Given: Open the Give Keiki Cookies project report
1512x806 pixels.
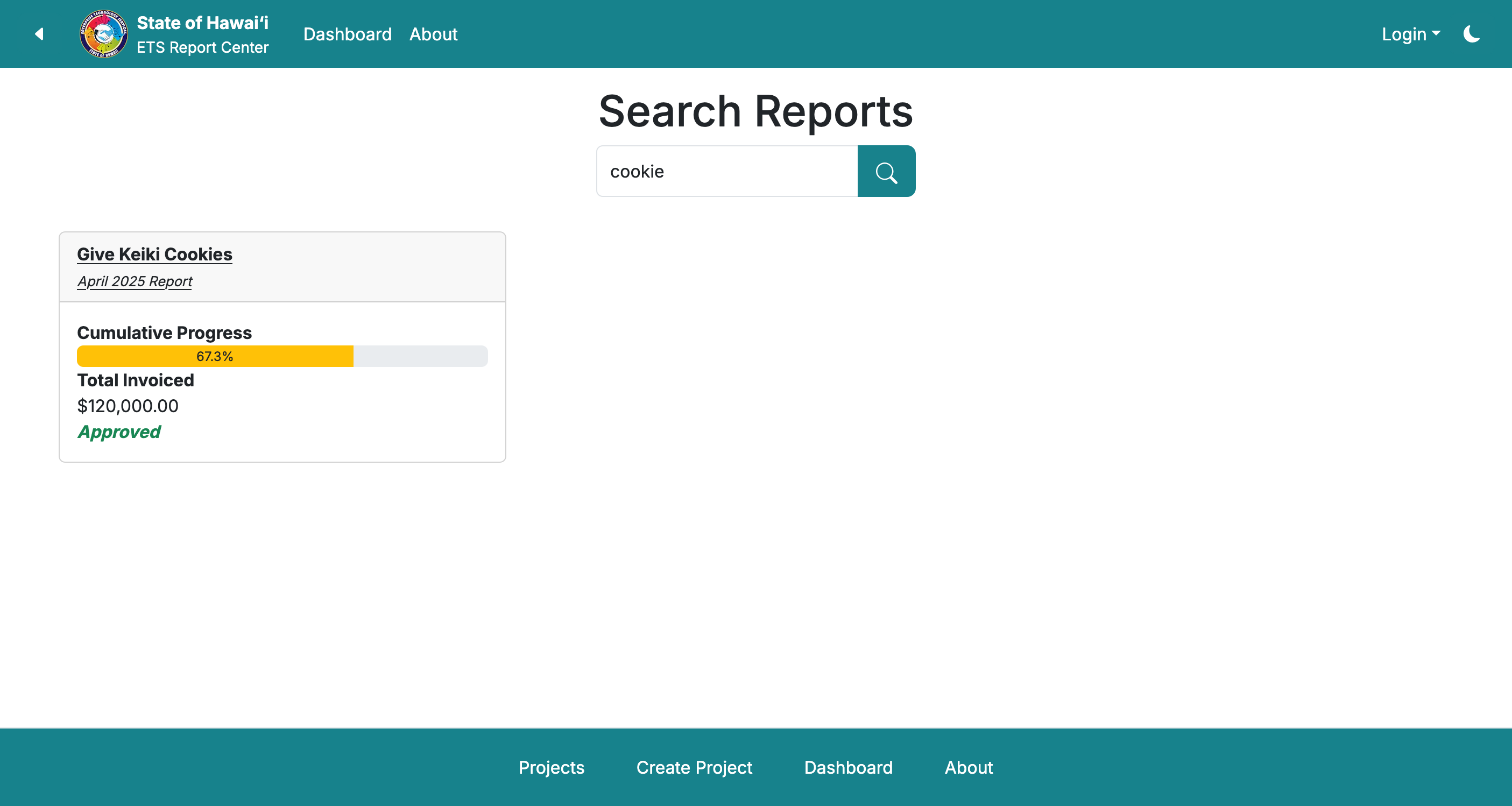Looking at the screenshot, I should (x=154, y=254).
